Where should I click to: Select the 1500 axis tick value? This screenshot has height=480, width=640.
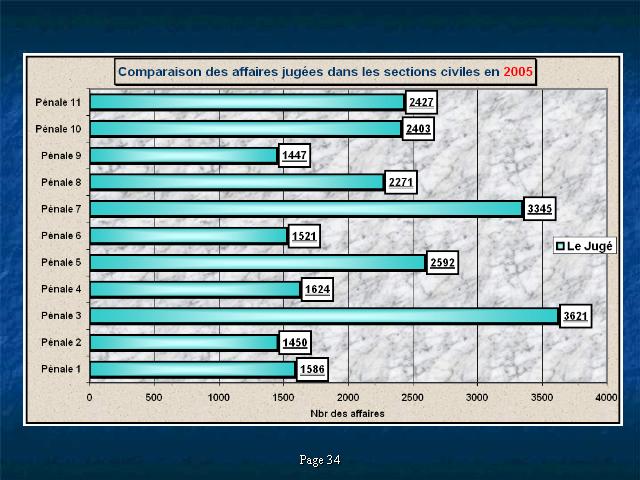[x=283, y=398]
